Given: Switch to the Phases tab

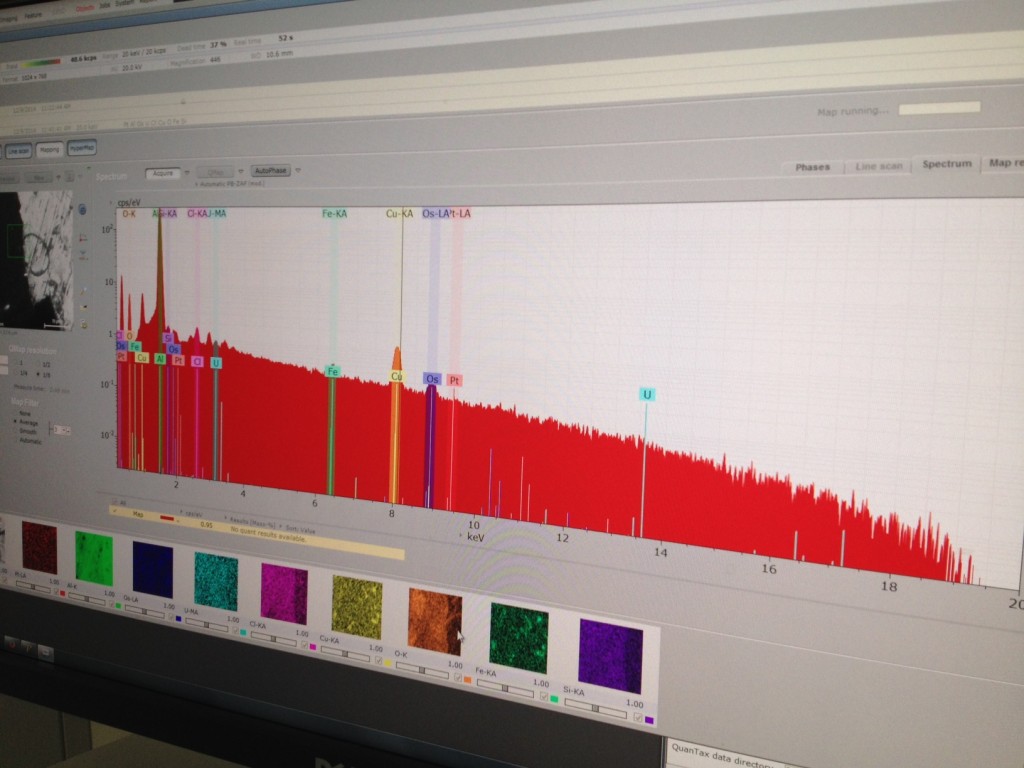Looking at the screenshot, I should (812, 167).
